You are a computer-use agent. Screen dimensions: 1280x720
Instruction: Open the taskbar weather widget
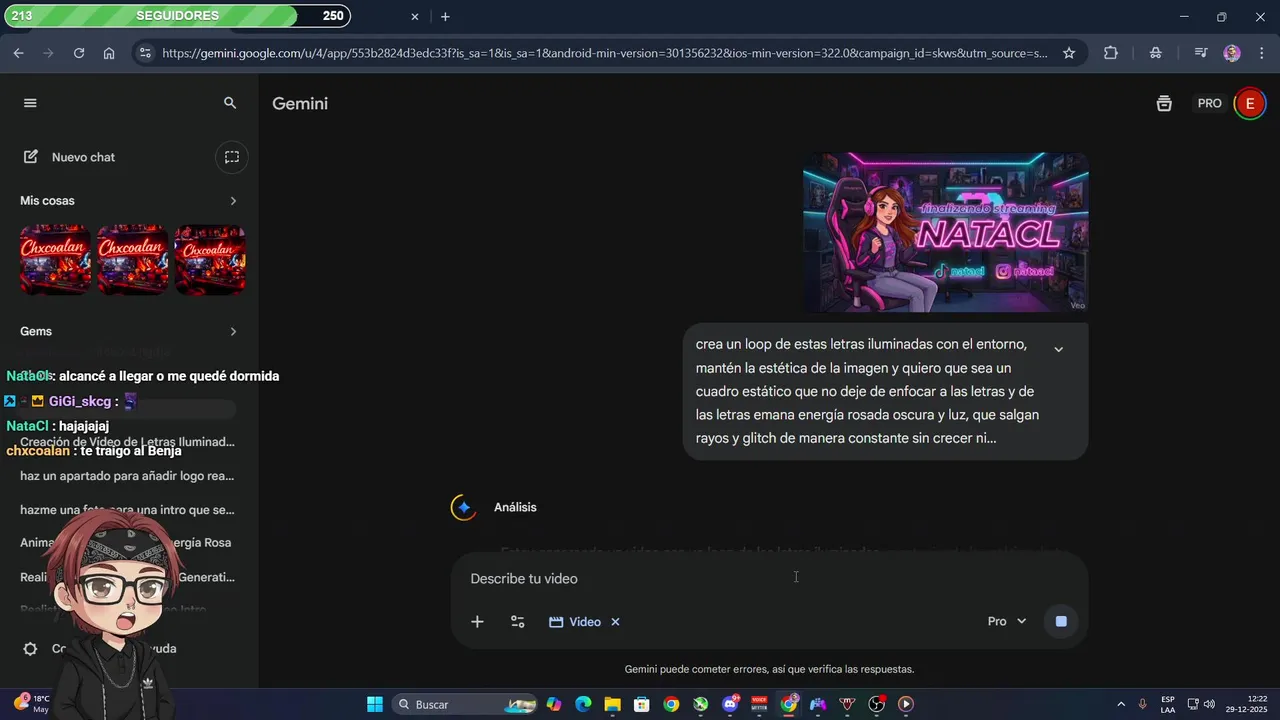coord(30,704)
